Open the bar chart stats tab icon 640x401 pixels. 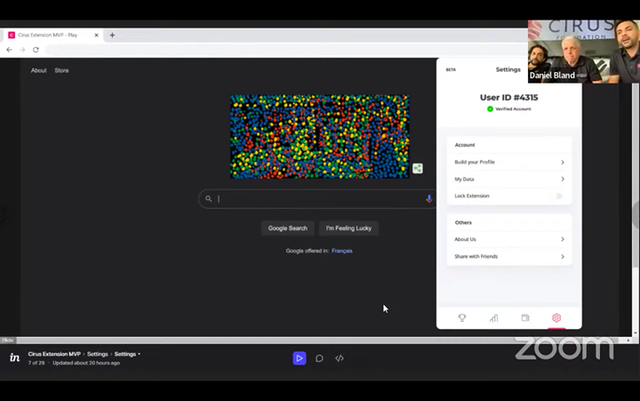coord(493,318)
